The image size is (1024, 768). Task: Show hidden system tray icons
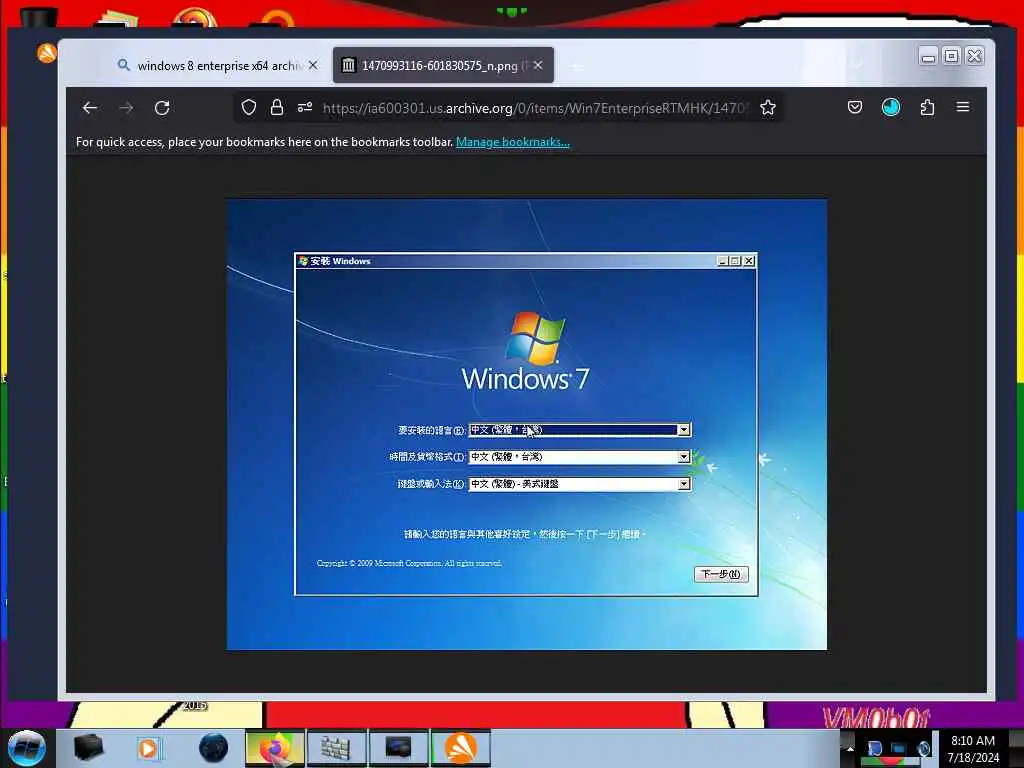(850, 748)
